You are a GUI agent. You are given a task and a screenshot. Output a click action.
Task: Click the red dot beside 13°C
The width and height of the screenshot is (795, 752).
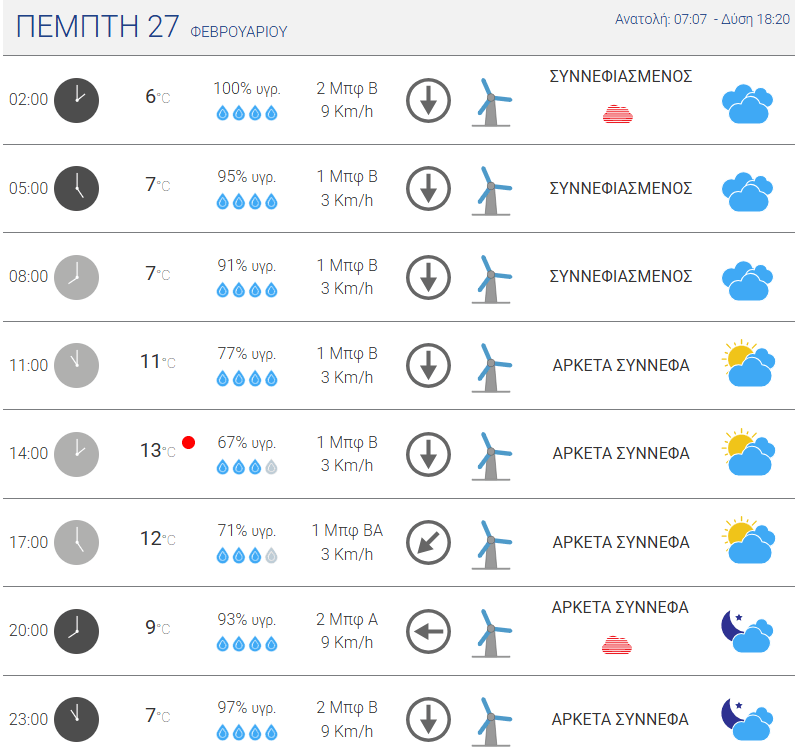tap(189, 443)
